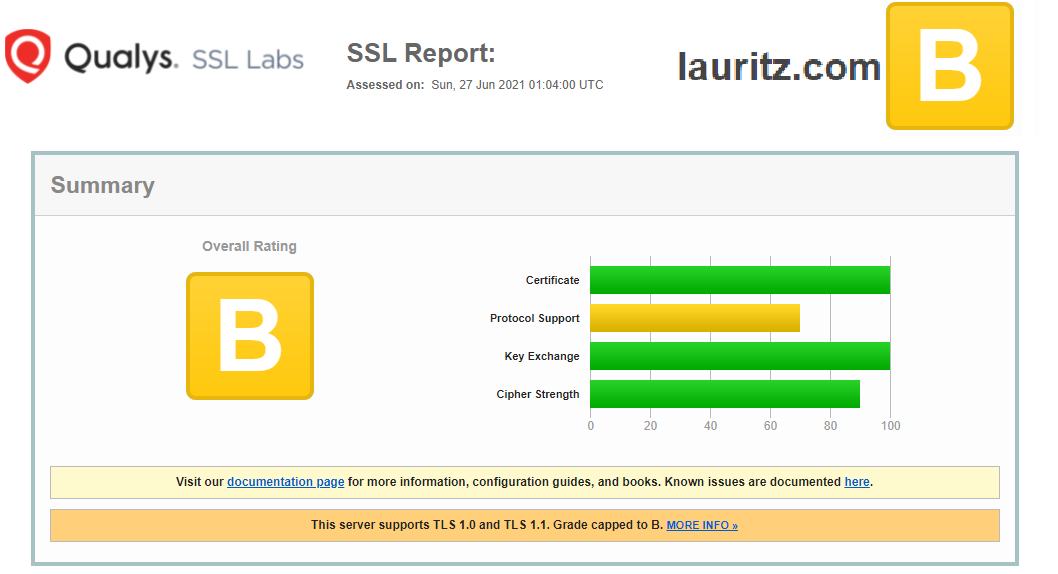
Task: Click the green Key Exchange score bar
Action: click(740, 356)
